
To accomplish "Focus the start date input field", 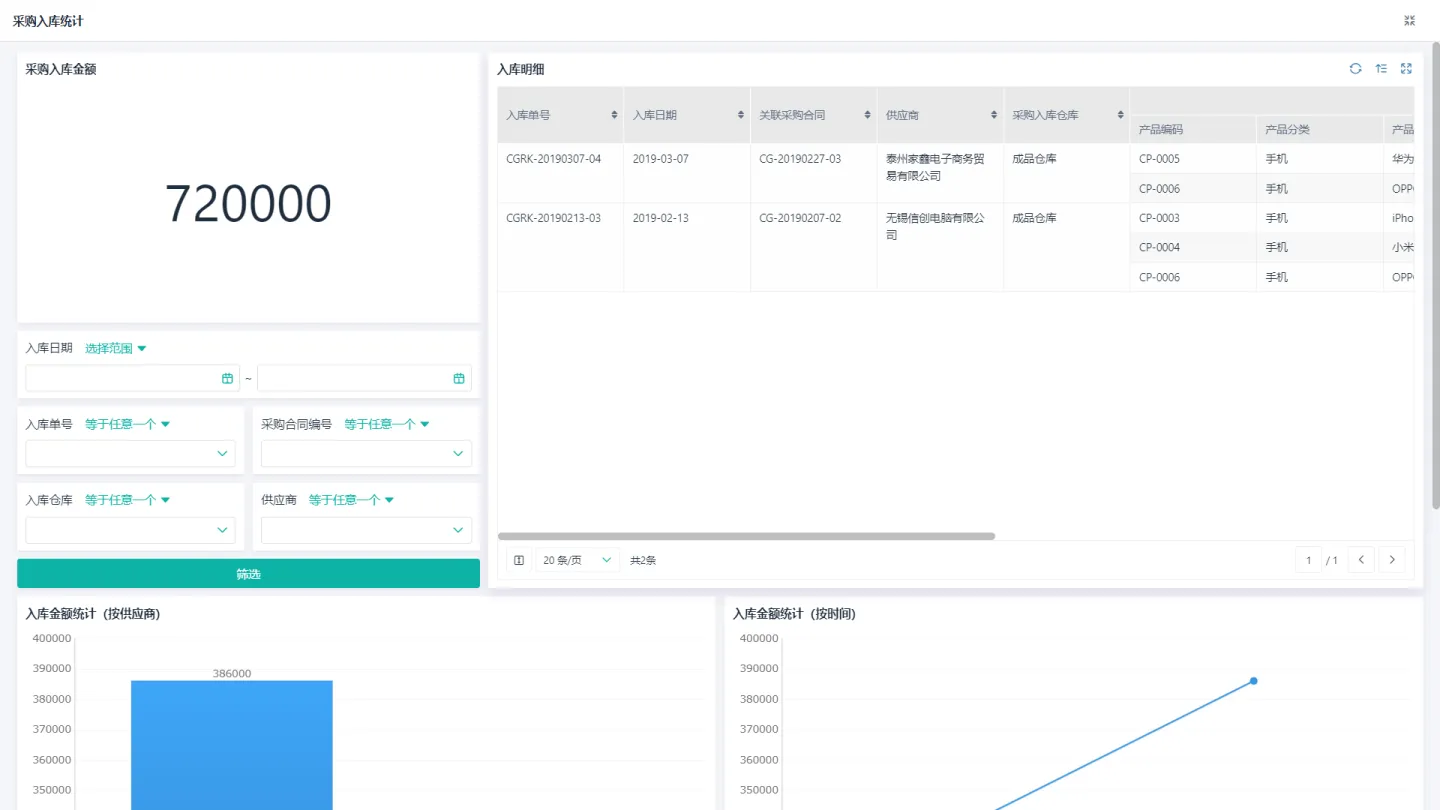I will (132, 378).
